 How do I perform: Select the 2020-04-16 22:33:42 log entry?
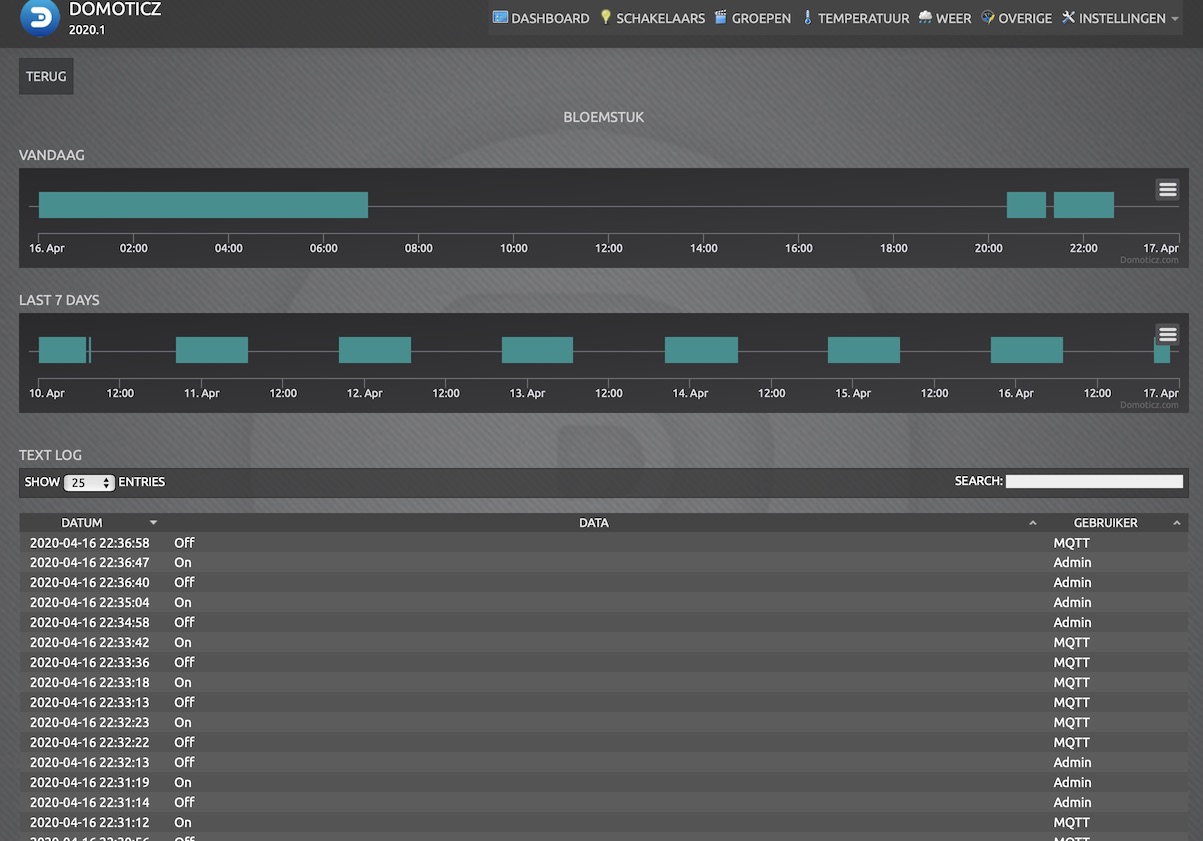point(603,642)
